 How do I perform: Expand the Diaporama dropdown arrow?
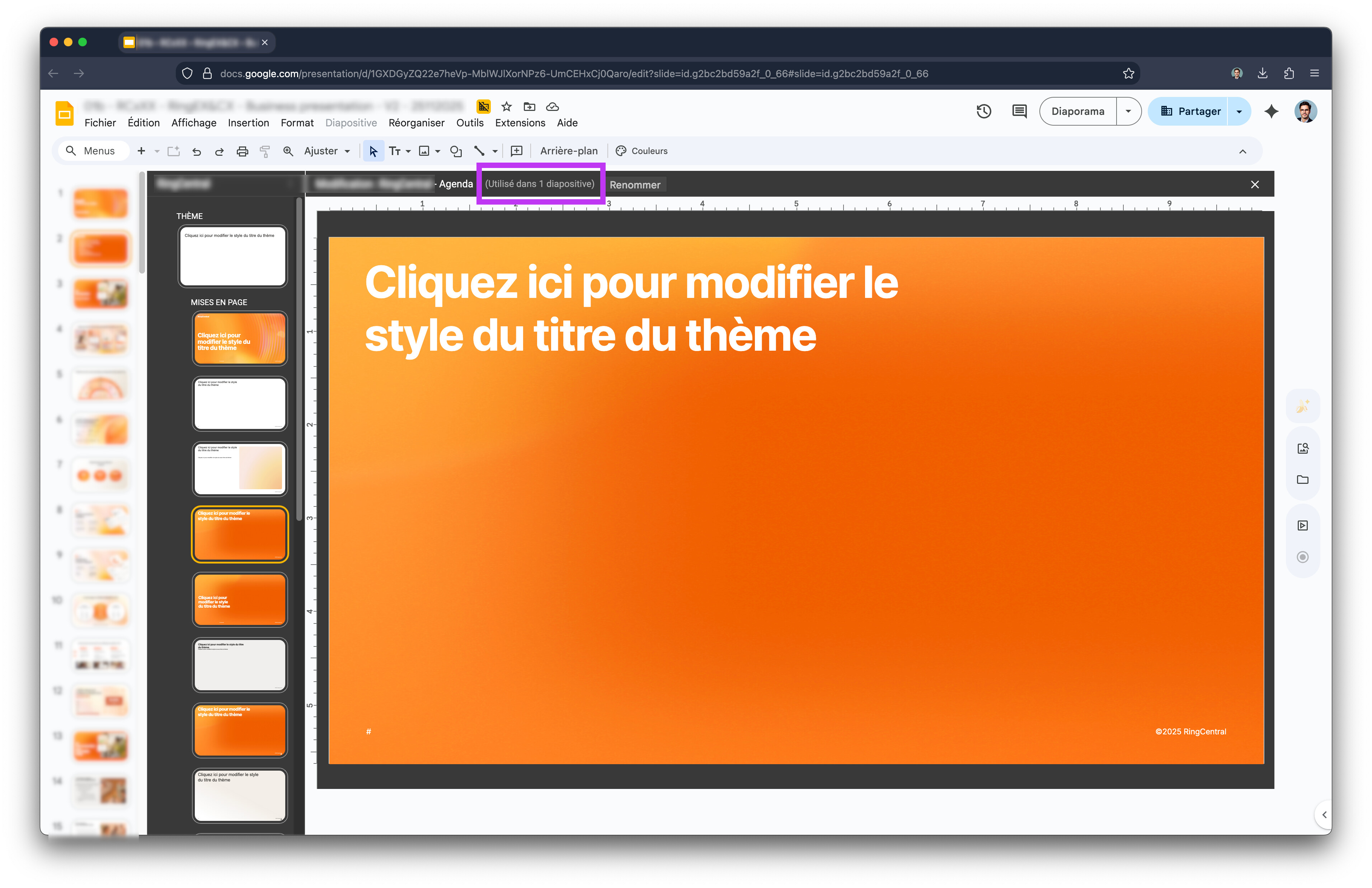(1128, 111)
